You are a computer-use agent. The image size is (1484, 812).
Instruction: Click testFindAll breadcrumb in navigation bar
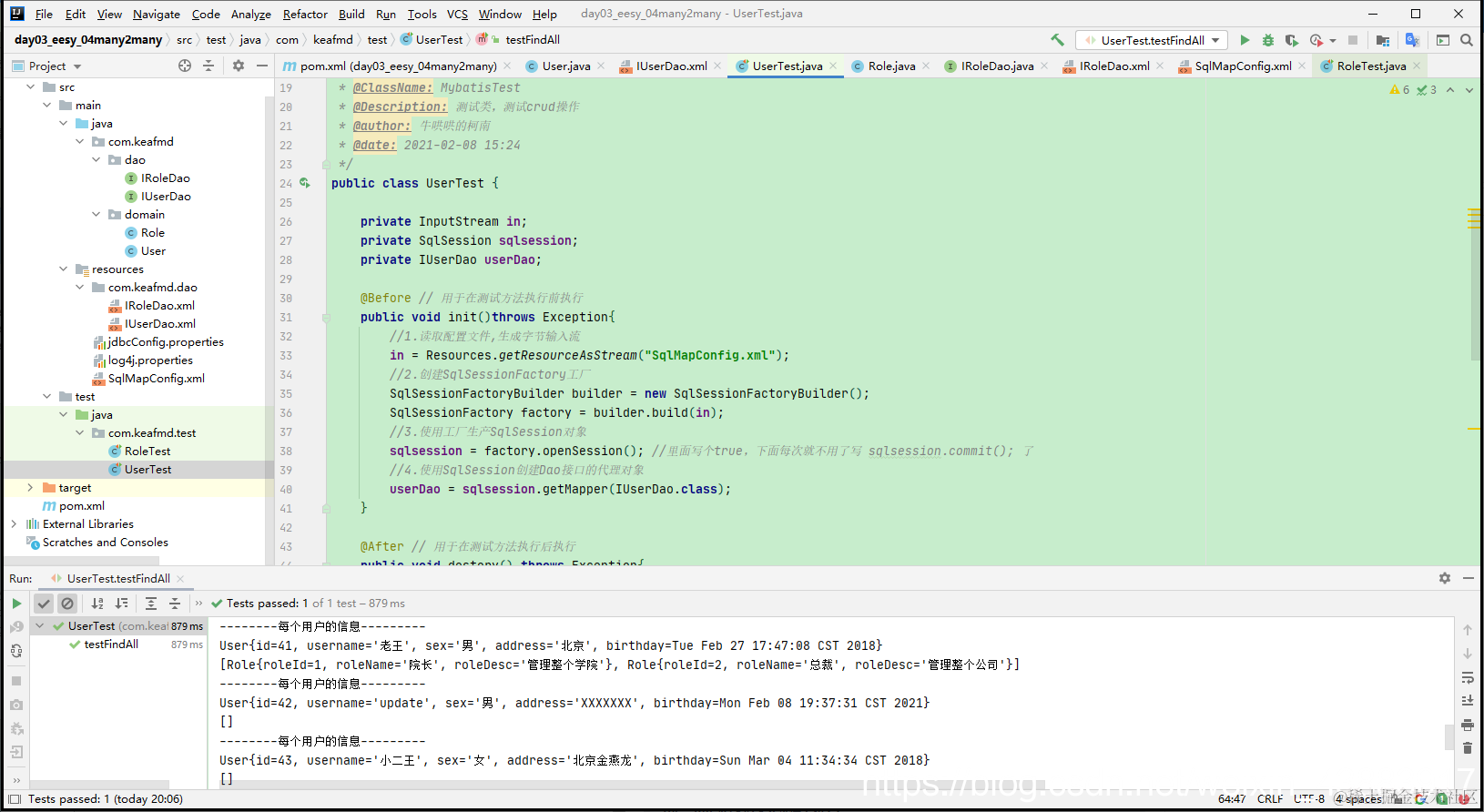(533, 40)
